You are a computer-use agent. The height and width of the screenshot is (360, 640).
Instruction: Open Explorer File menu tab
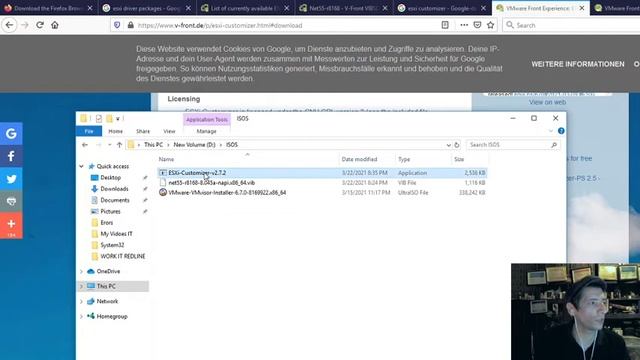click(89, 131)
